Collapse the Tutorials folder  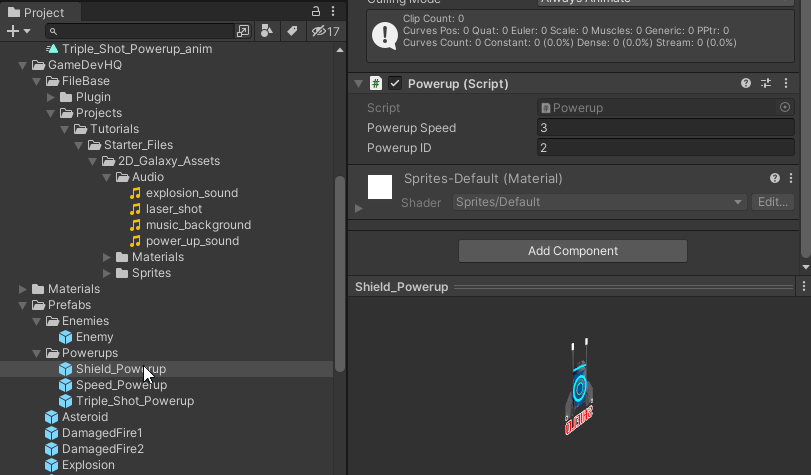click(65, 129)
